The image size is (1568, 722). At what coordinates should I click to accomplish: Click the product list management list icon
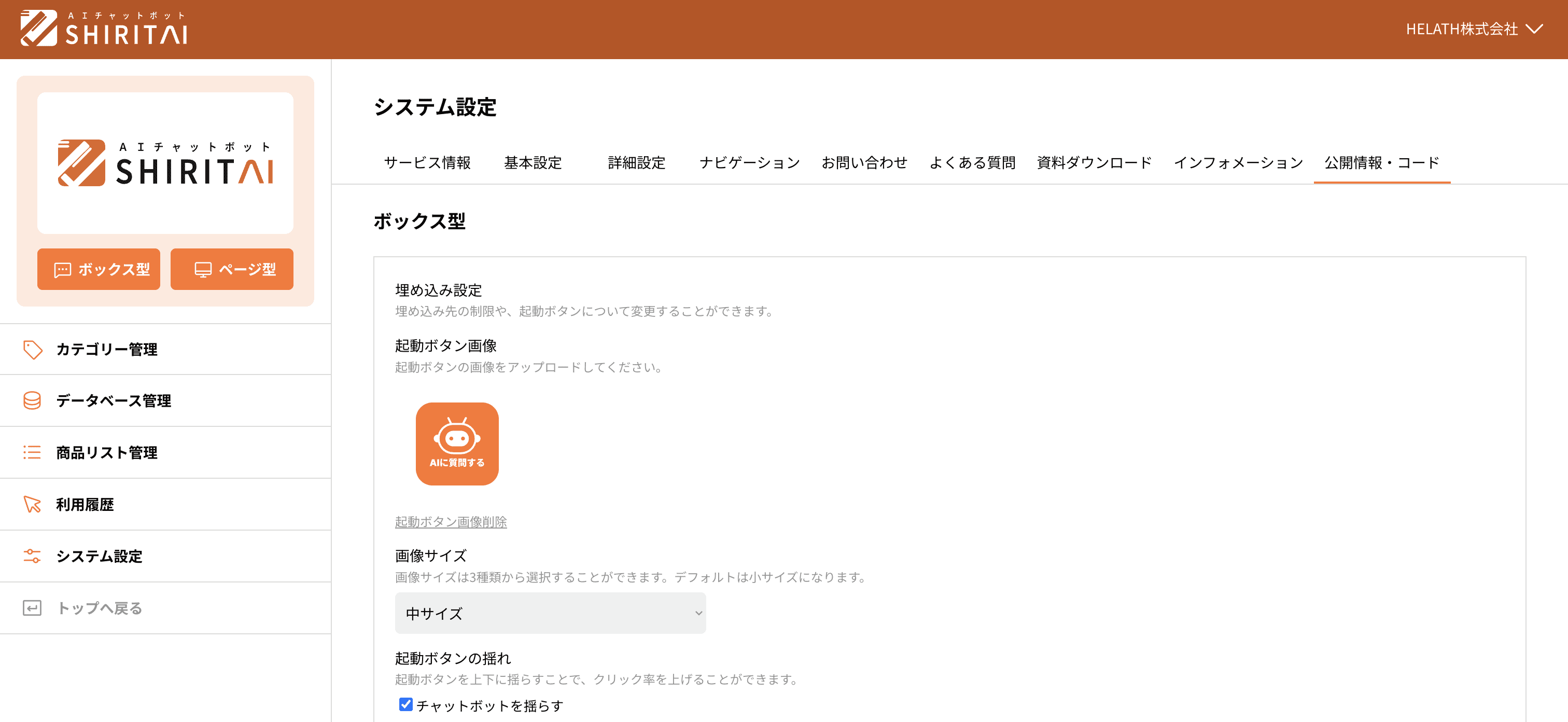pos(32,452)
